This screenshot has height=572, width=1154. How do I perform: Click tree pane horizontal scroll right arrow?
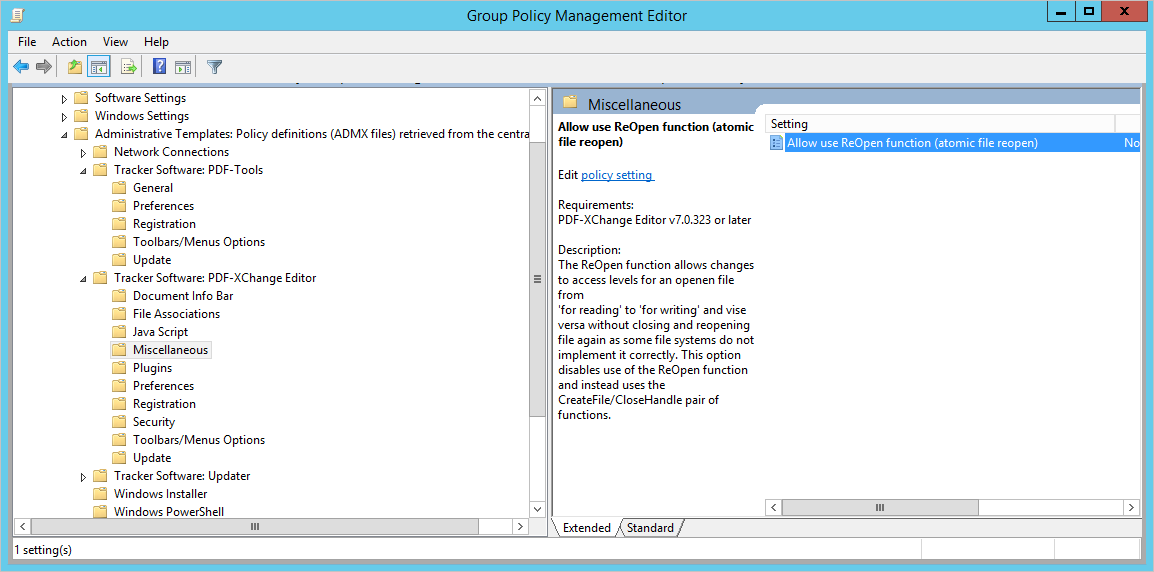(520, 526)
